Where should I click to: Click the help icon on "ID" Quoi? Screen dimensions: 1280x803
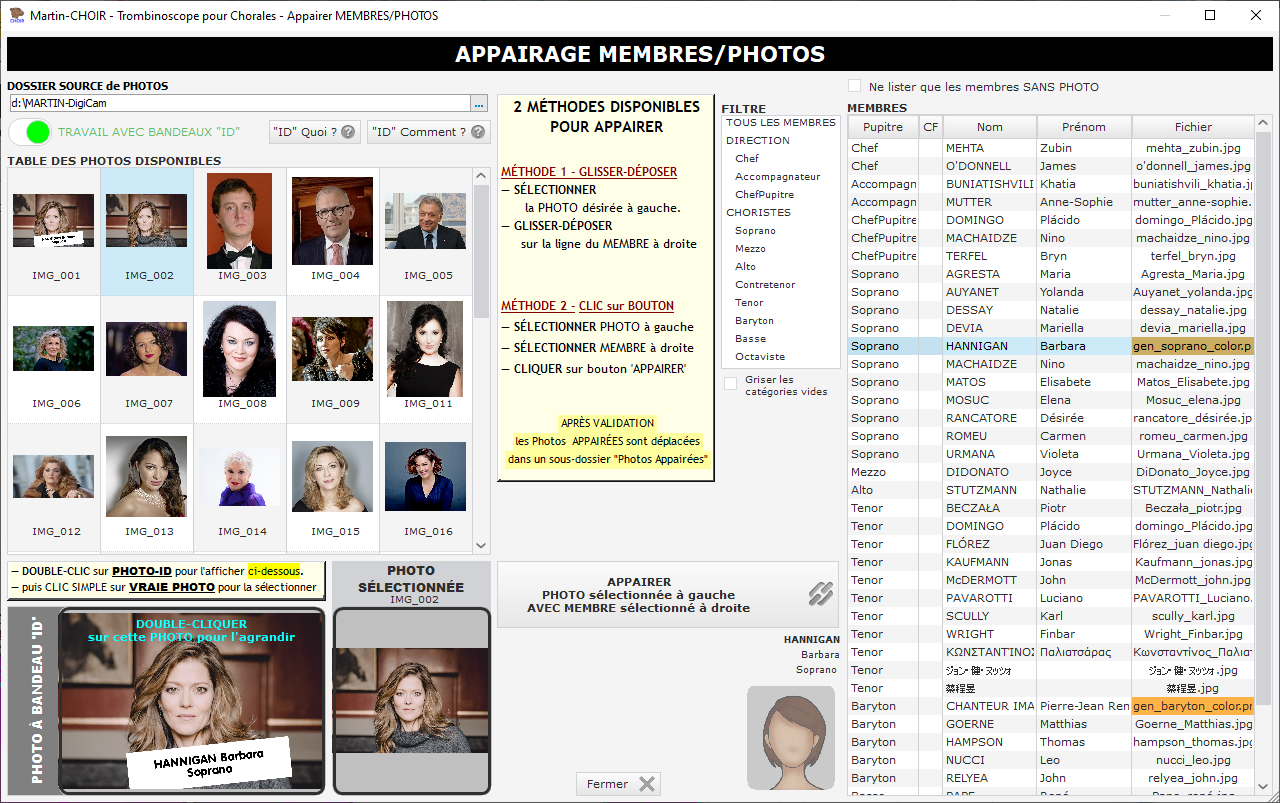[348, 132]
